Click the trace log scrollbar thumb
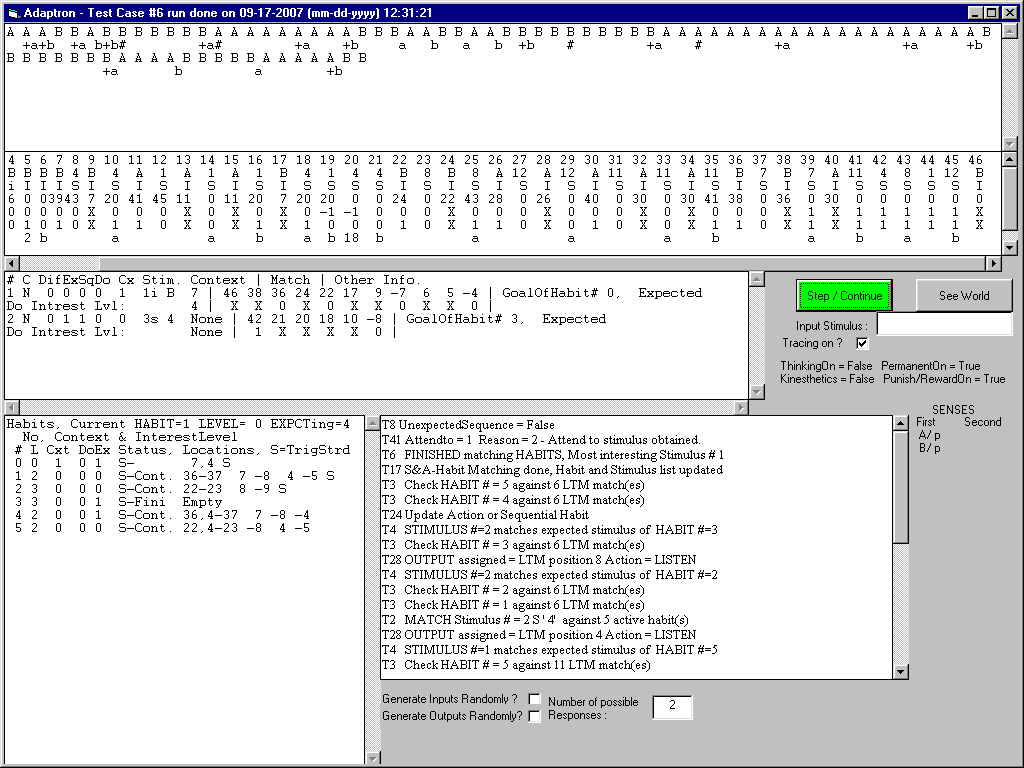The image size is (1024, 768). pos(901,487)
